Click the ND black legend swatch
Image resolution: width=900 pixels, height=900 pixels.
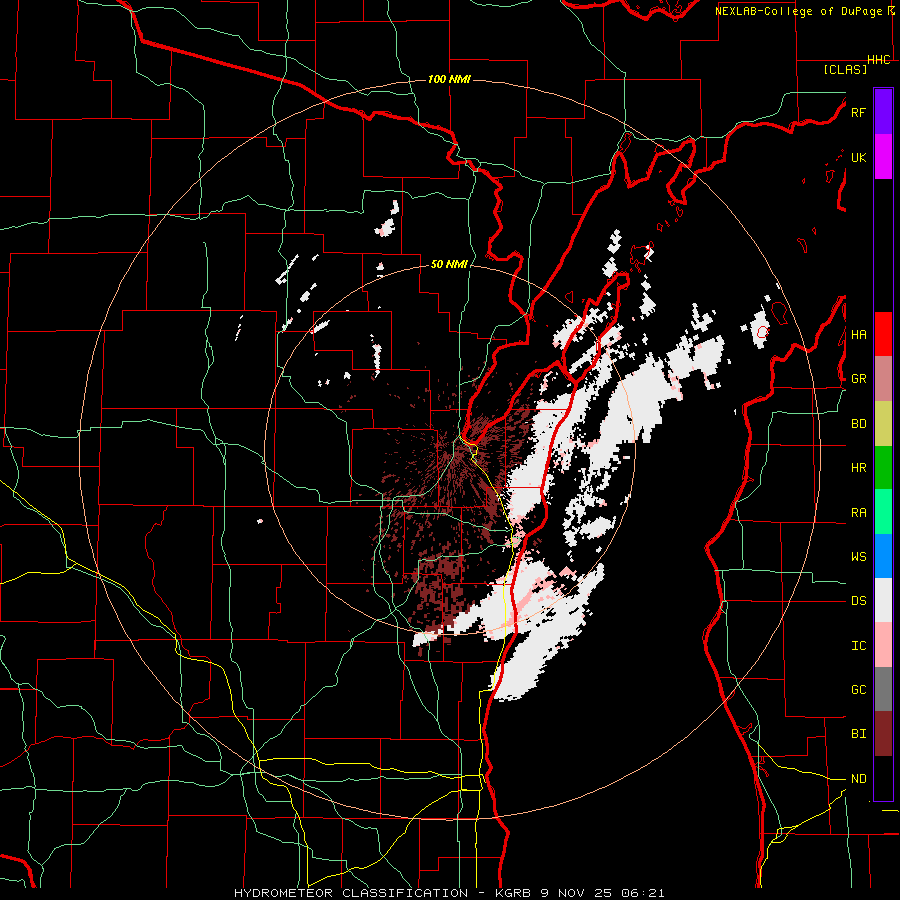(x=883, y=778)
